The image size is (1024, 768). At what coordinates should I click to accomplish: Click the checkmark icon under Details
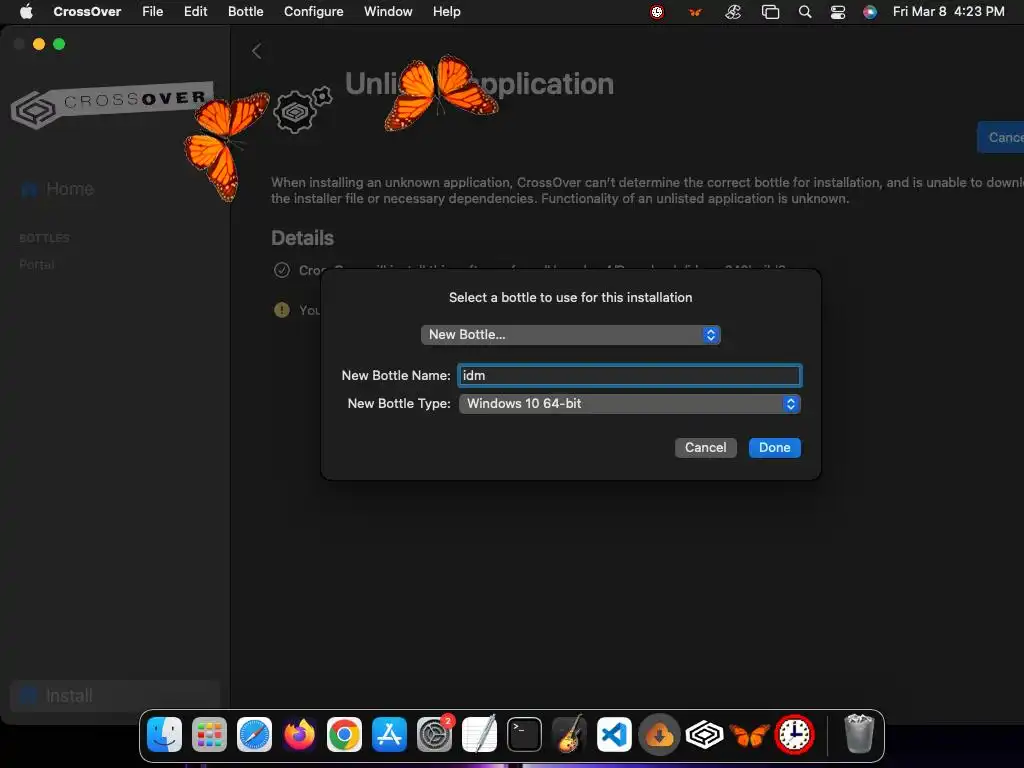(281, 270)
